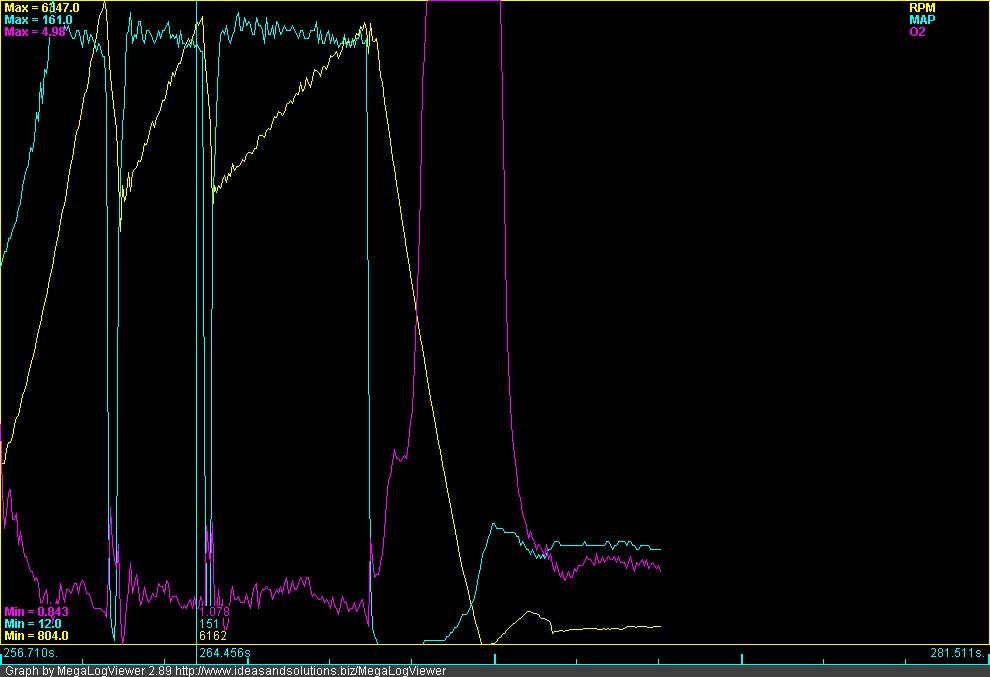990x677 pixels.
Task: Click the cursor time 264.456s label
Action: coord(225,652)
